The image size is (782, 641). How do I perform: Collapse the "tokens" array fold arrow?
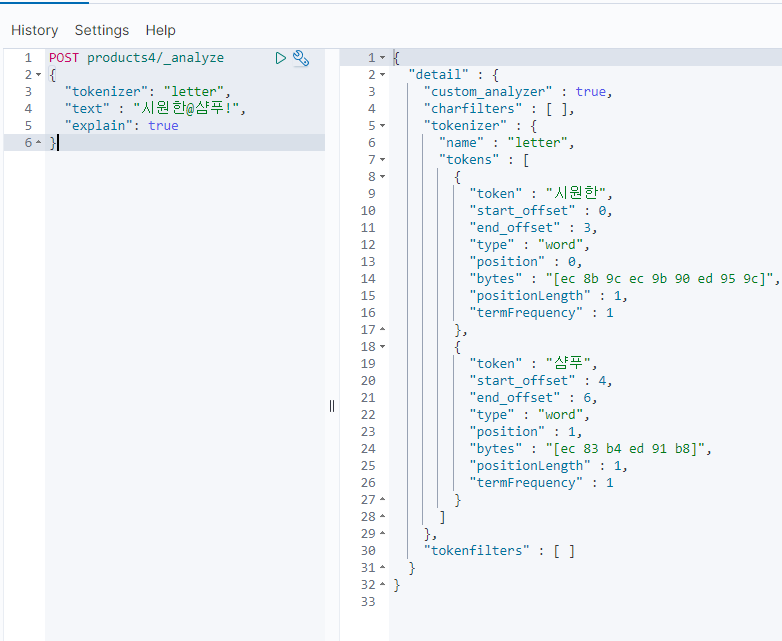pos(382,160)
